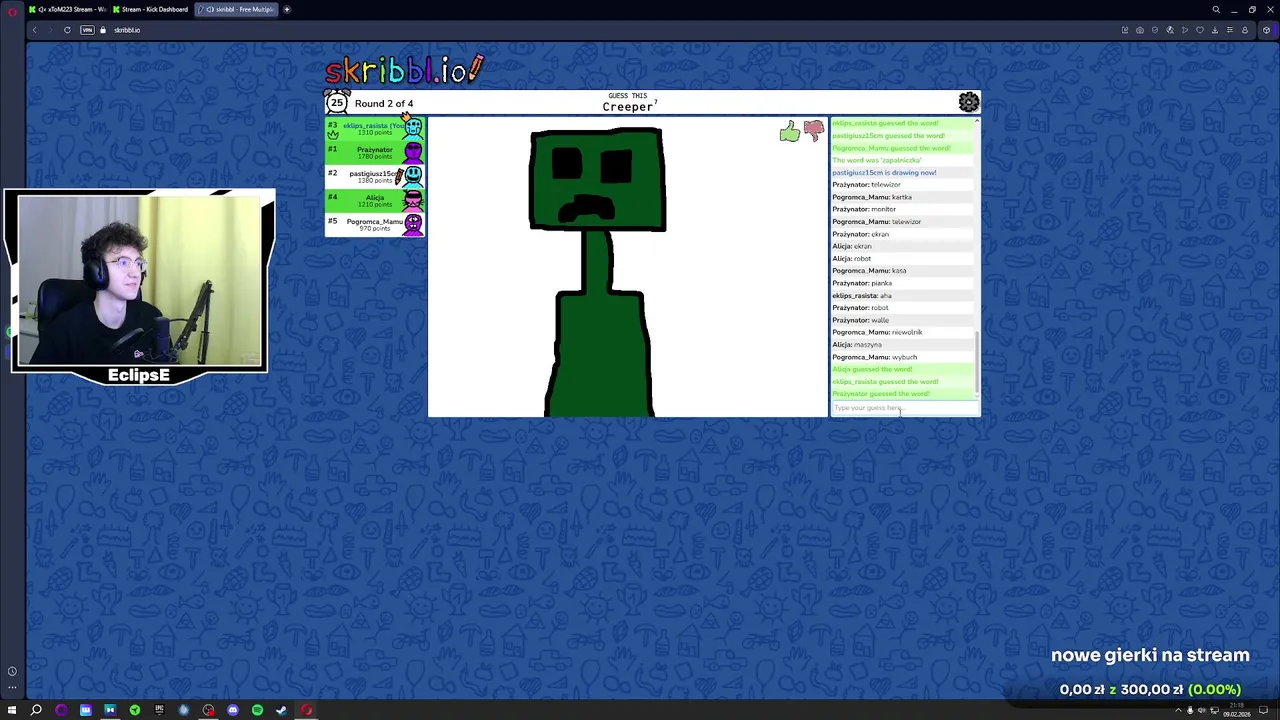Switch to the xToM223 Stream browser tab
The height and width of the screenshot is (720, 1280).
tap(66, 9)
